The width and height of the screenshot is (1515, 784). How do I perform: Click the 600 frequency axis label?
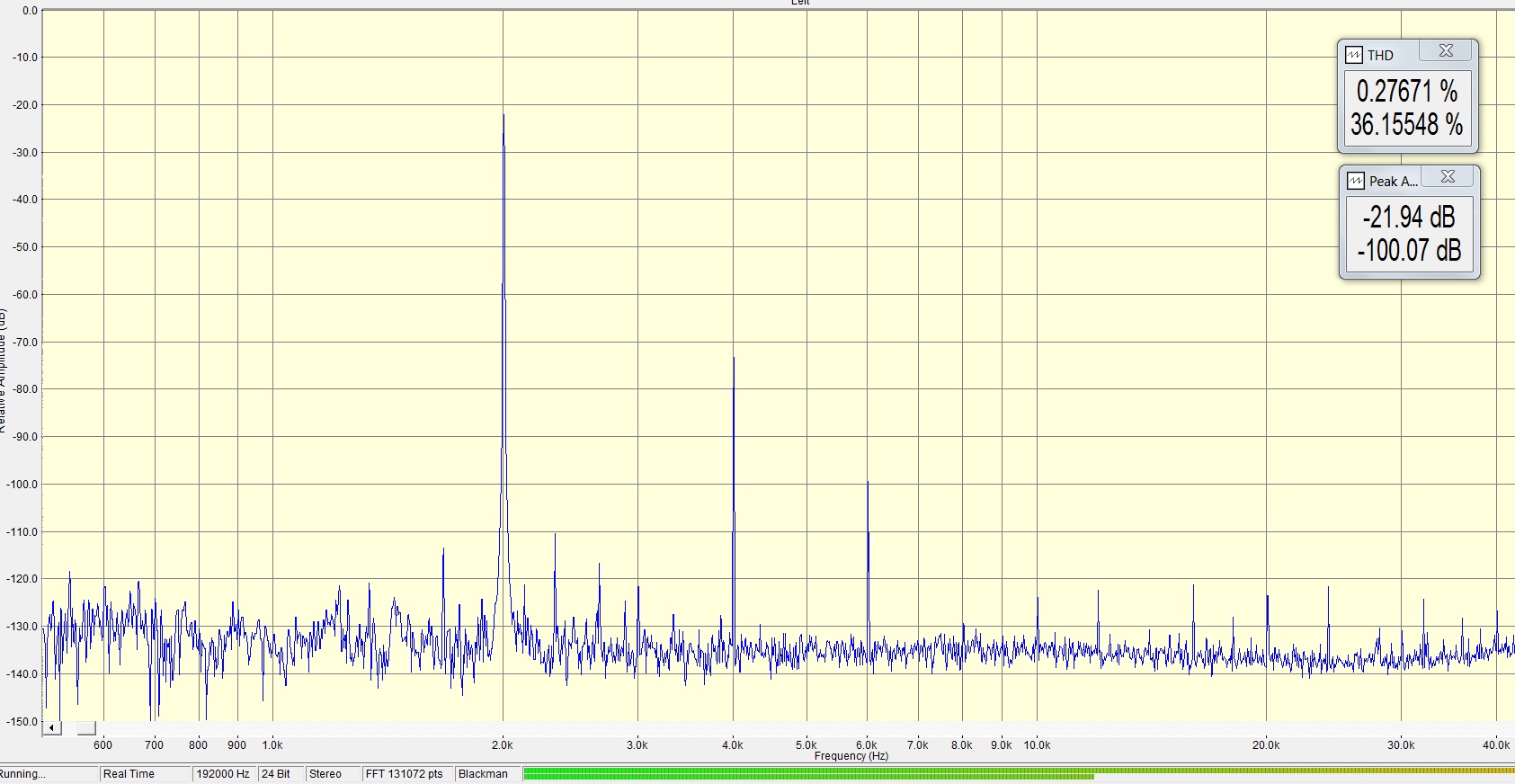point(103,745)
